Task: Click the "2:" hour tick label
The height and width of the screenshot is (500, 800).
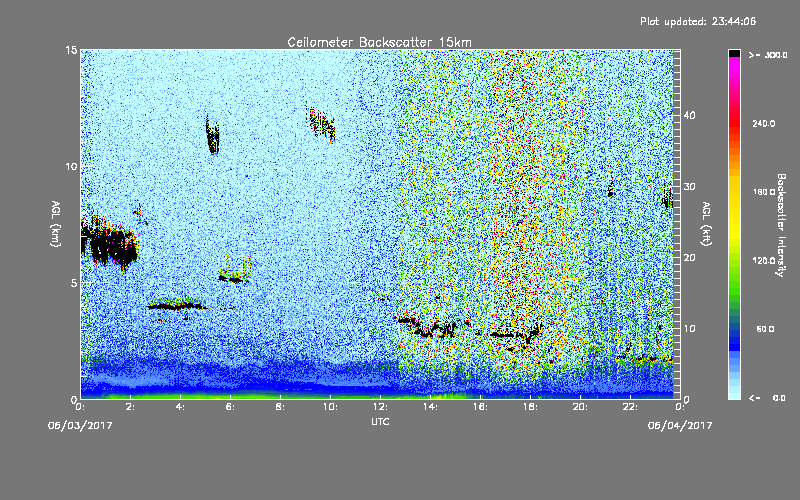Action: [131, 407]
